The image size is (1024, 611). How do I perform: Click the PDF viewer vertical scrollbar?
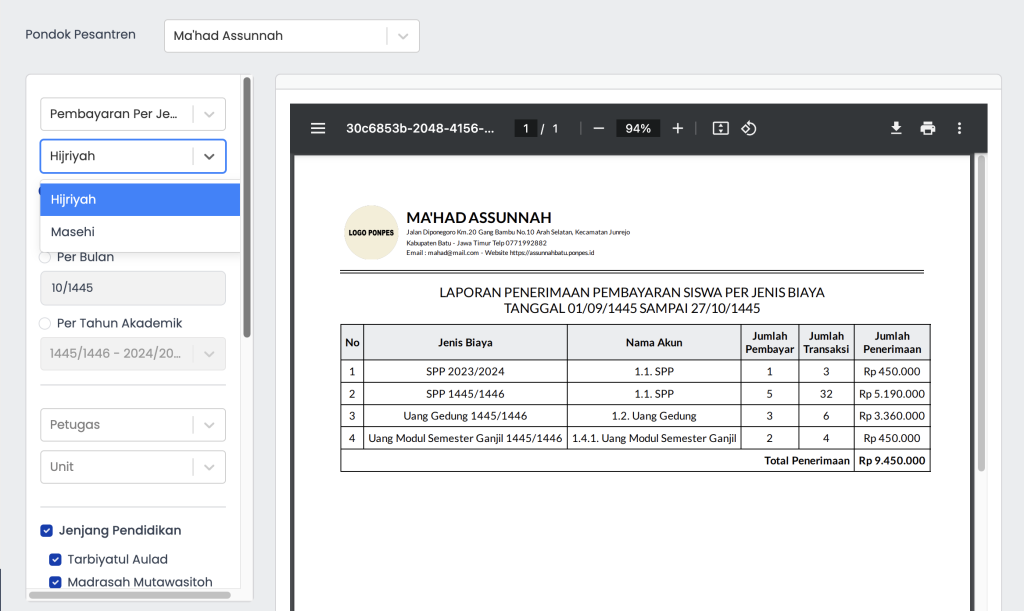[x=981, y=313]
